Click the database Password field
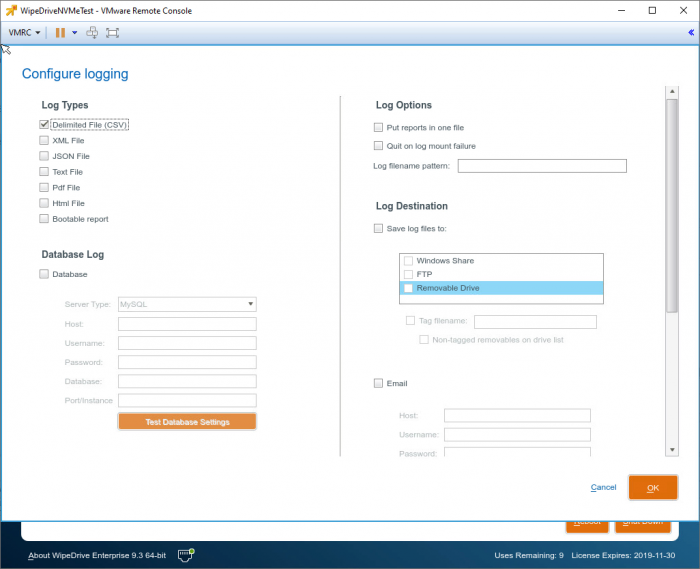Screen dimensions: 700x569 [187, 362]
